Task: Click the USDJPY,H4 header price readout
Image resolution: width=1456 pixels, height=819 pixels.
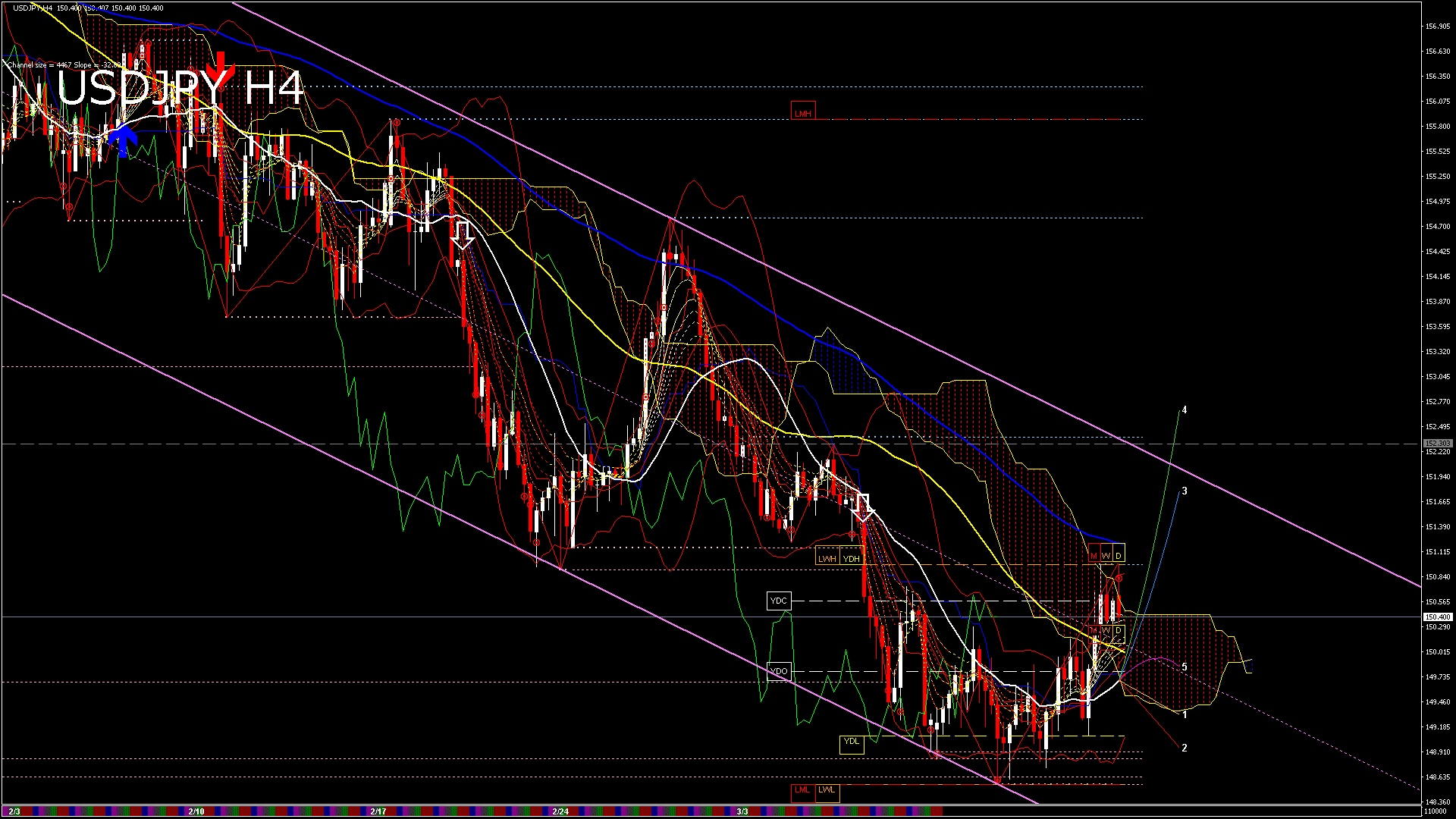Action: tap(88, 8)
